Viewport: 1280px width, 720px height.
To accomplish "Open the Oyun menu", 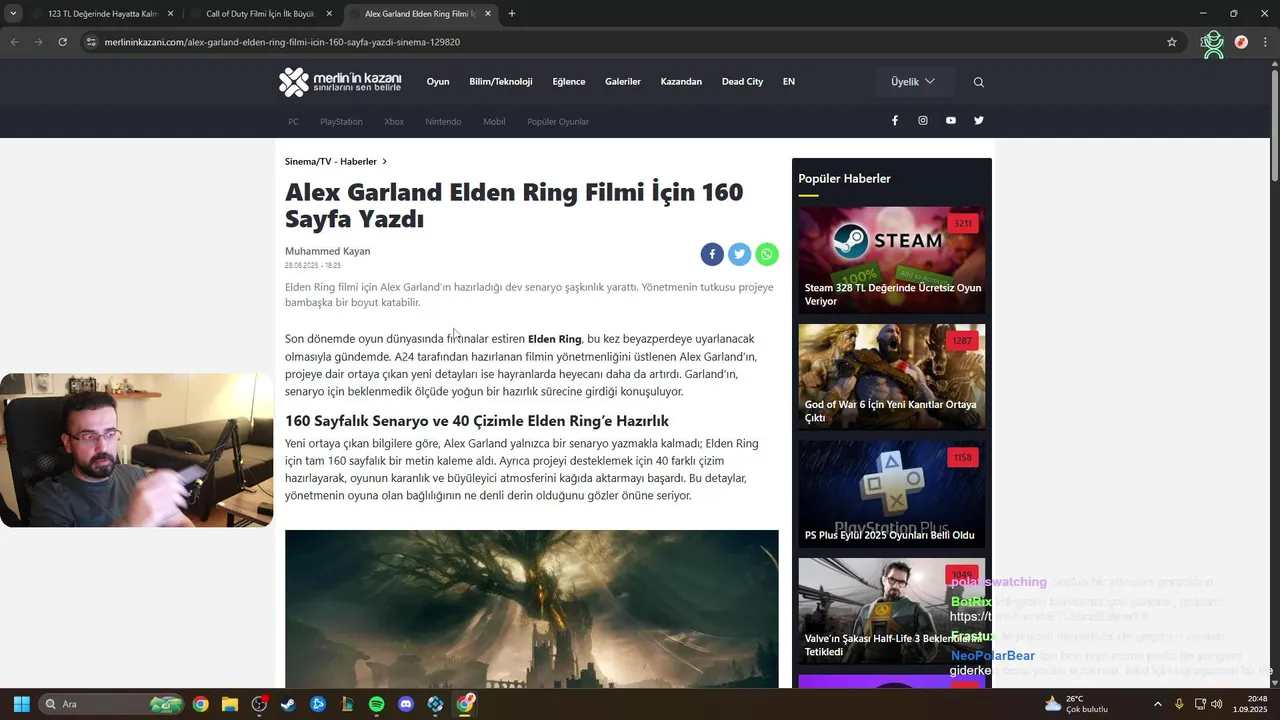I will (x=438, y=82).
